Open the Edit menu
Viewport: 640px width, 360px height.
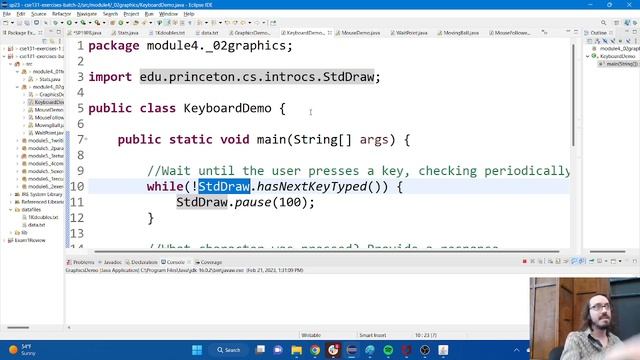21,14
